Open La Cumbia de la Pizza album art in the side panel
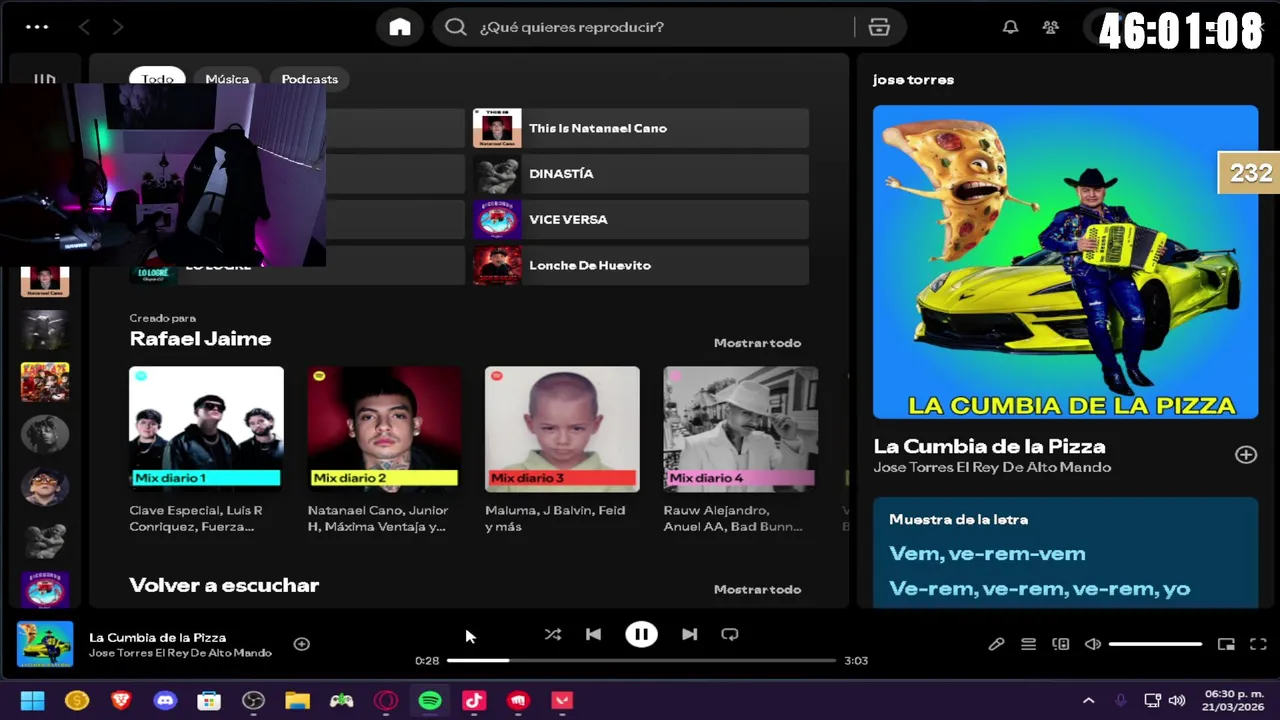 point(1065,262)
